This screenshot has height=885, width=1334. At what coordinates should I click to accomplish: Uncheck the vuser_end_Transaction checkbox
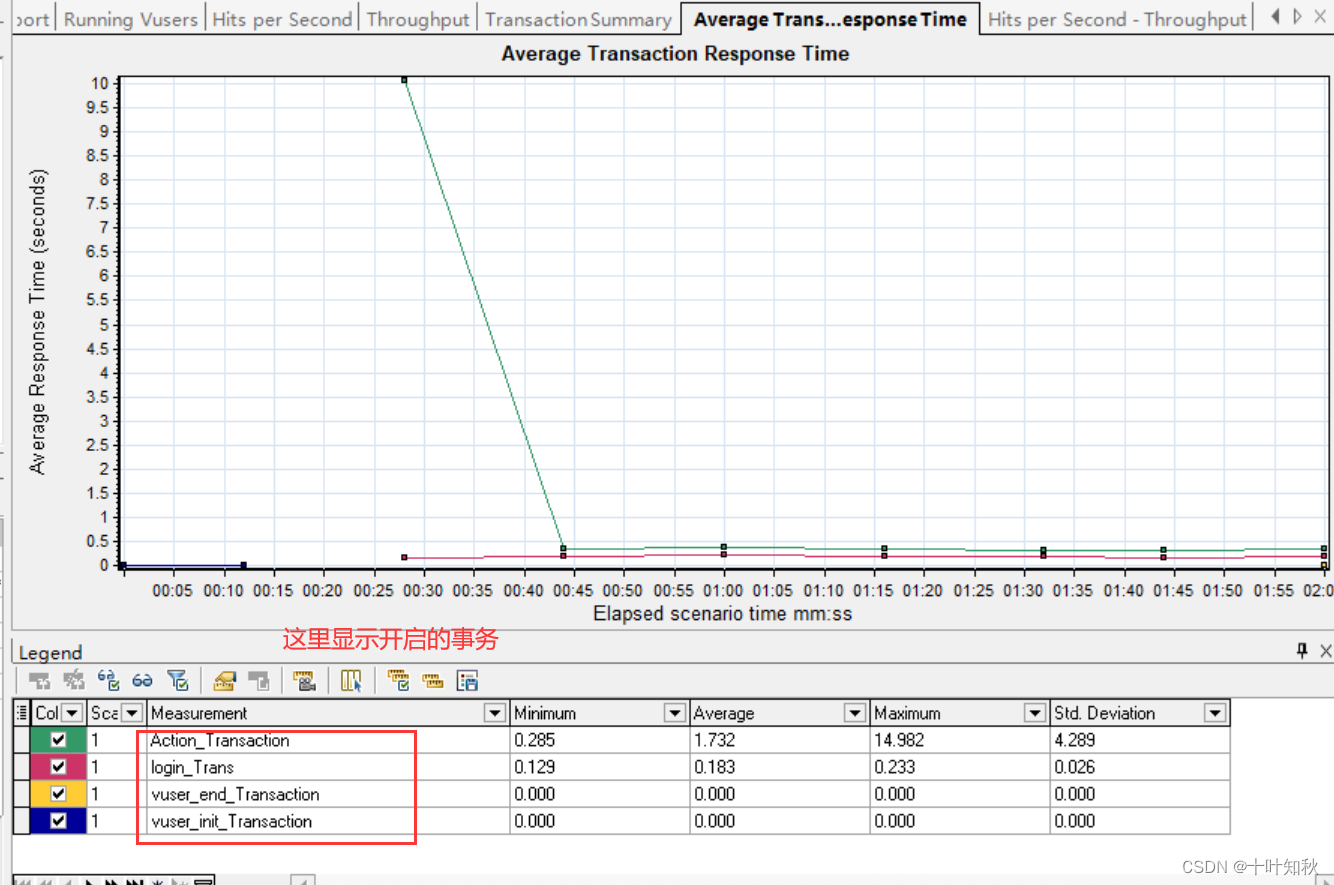coord(58,794)
